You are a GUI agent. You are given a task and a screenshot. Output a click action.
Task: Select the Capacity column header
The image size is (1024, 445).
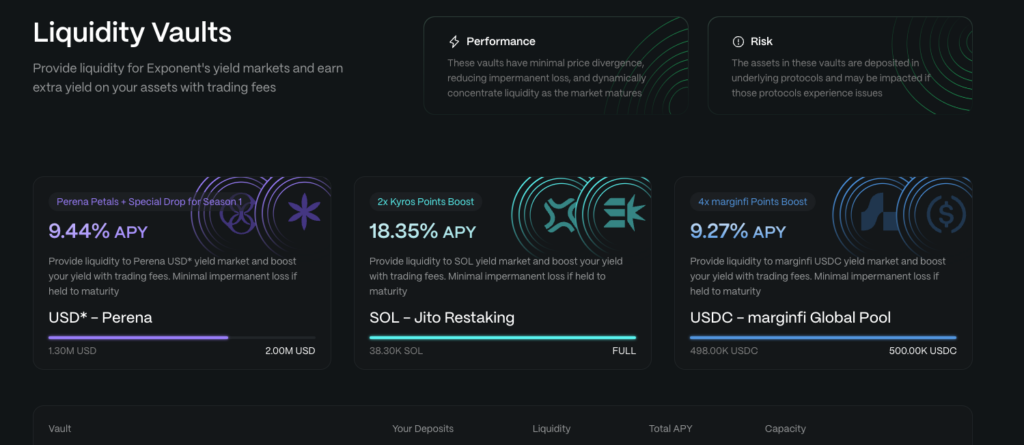tap(785, 429)
